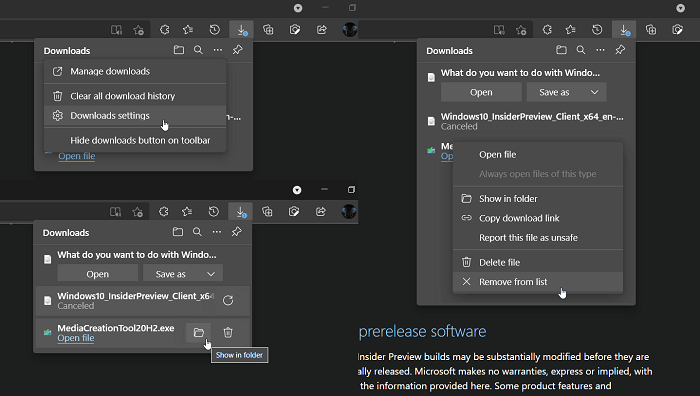Select Manage downloads in the more-options menu
Screen dimensions: 700x396
click(x=135, y=71)
